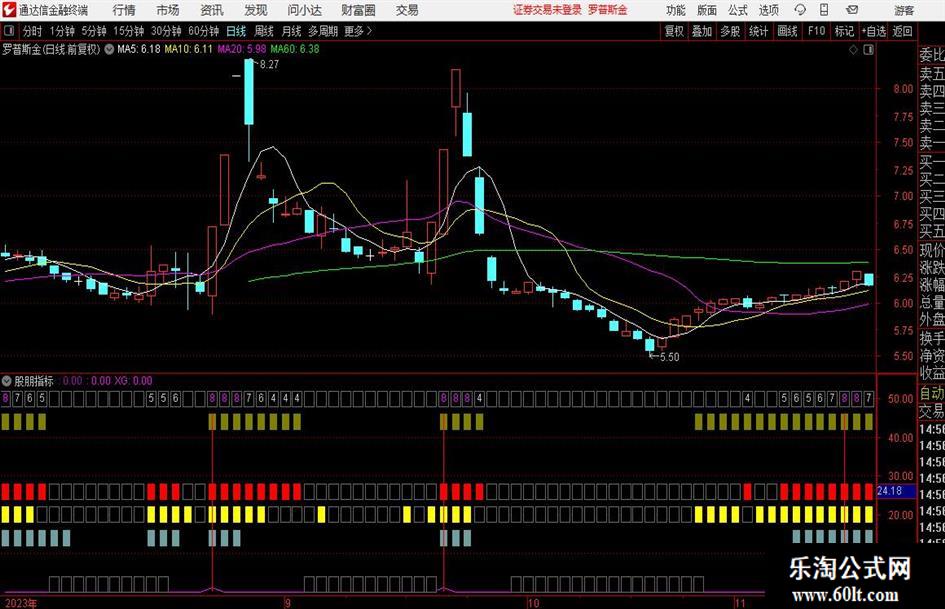The image size is (945, 609).
Task: Click the diamond icon above the chart
Action: point(853,50)
